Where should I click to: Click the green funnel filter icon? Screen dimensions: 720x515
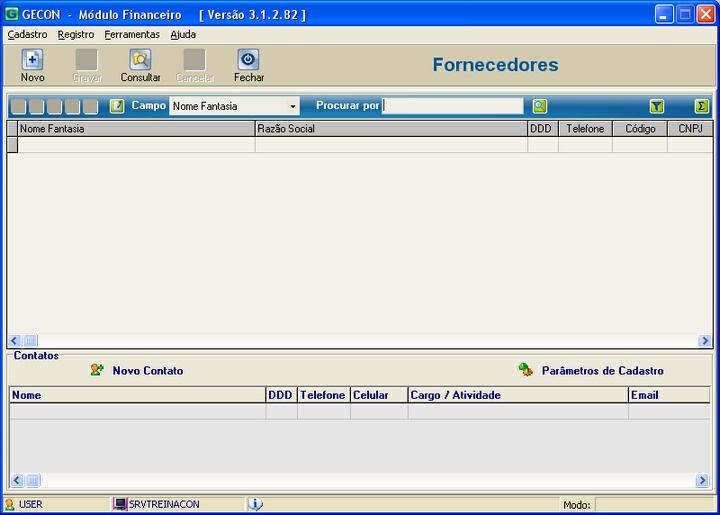pyautogui.click(x=657, y=106)
